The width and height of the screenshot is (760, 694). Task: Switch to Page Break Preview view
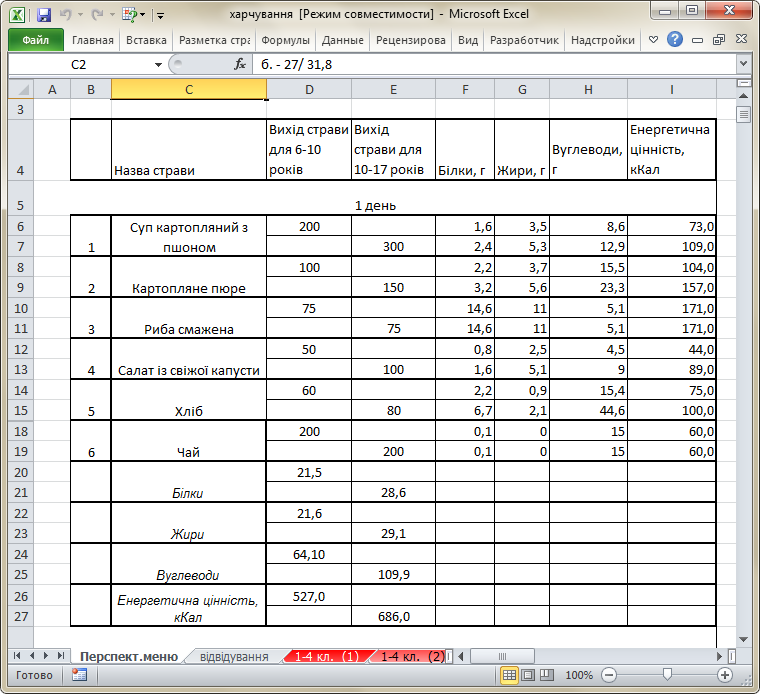point(547,675)
